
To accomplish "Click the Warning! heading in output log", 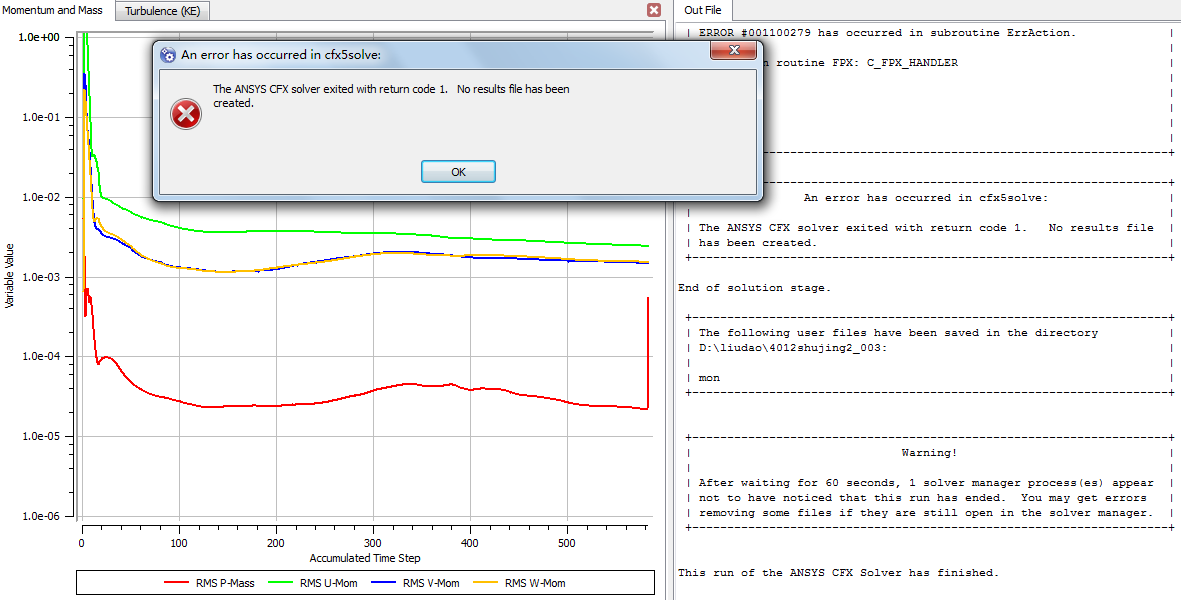I will point(929,453).
